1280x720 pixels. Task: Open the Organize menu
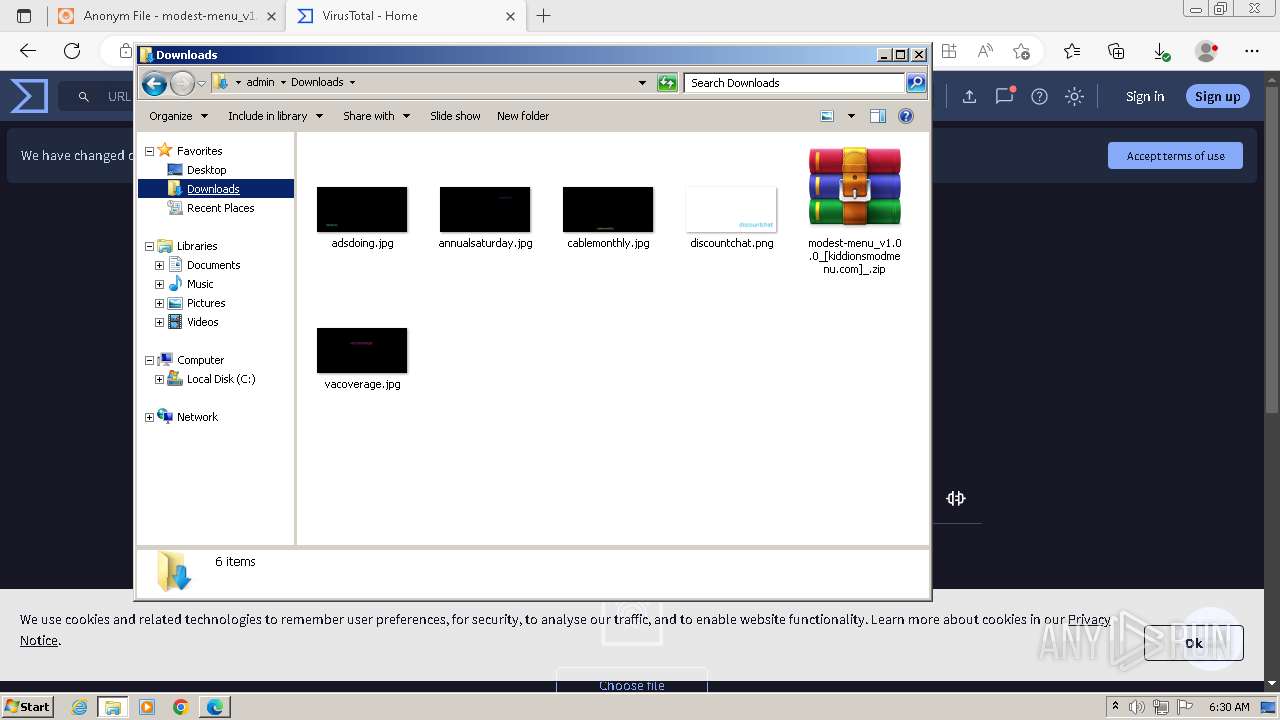click(178, 116)
